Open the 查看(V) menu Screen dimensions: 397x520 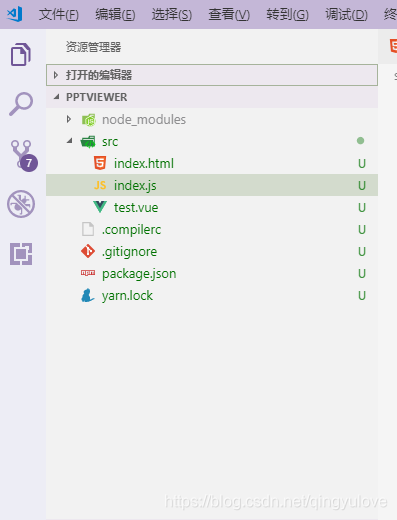pyautogui.click(x=229, y=15)
